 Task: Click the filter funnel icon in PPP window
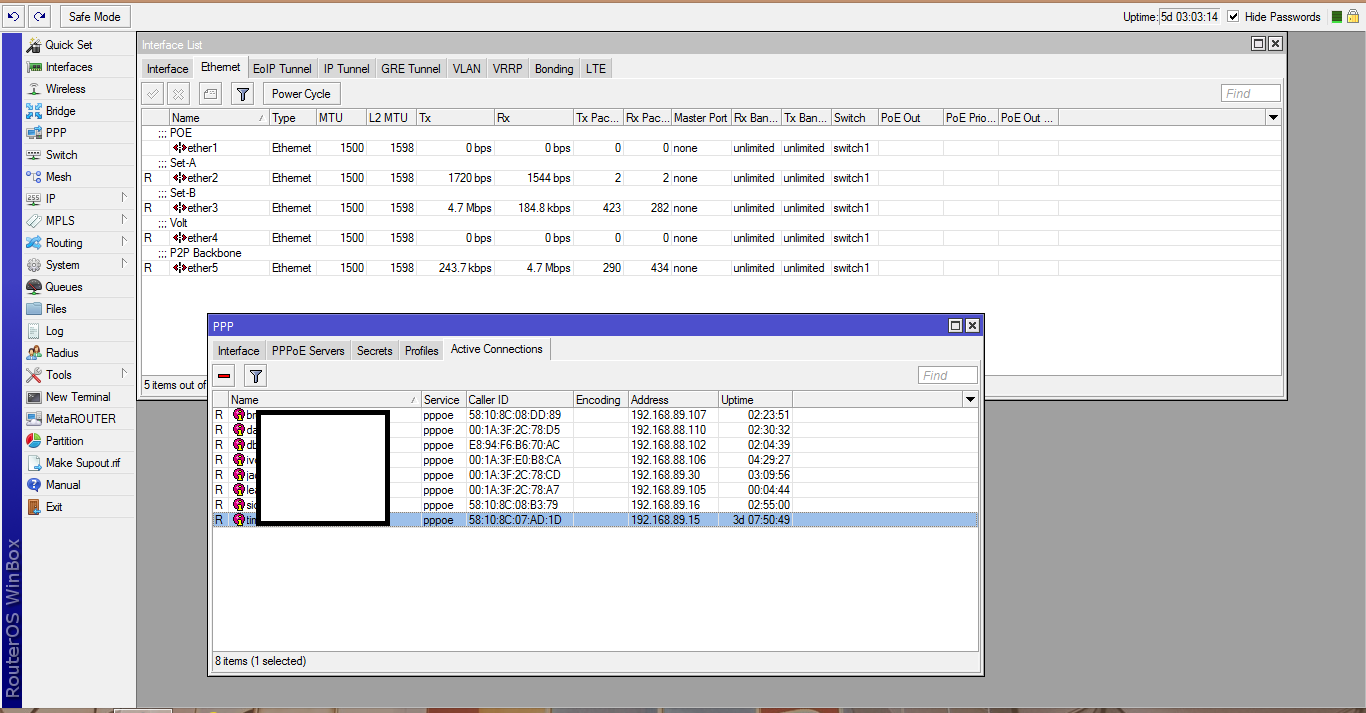coord(256,376)
